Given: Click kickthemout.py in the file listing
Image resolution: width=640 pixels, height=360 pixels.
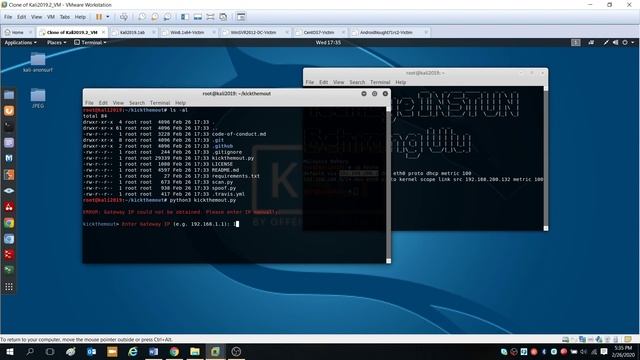Looking at the screenshot, I should click(233, 158).
